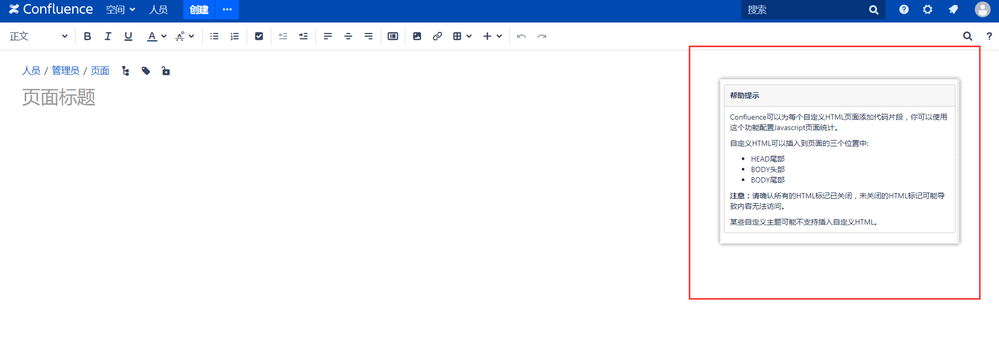Click the clear formatting icon

180,36
